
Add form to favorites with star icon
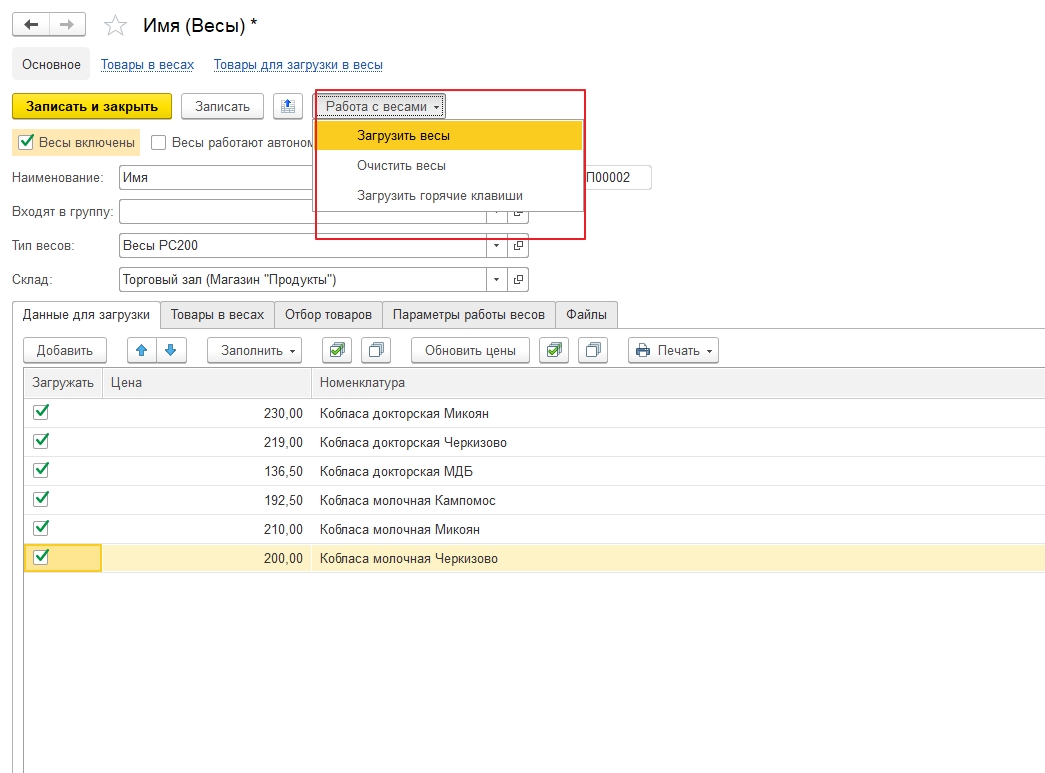pyautogui.click(x=116, y=26)
